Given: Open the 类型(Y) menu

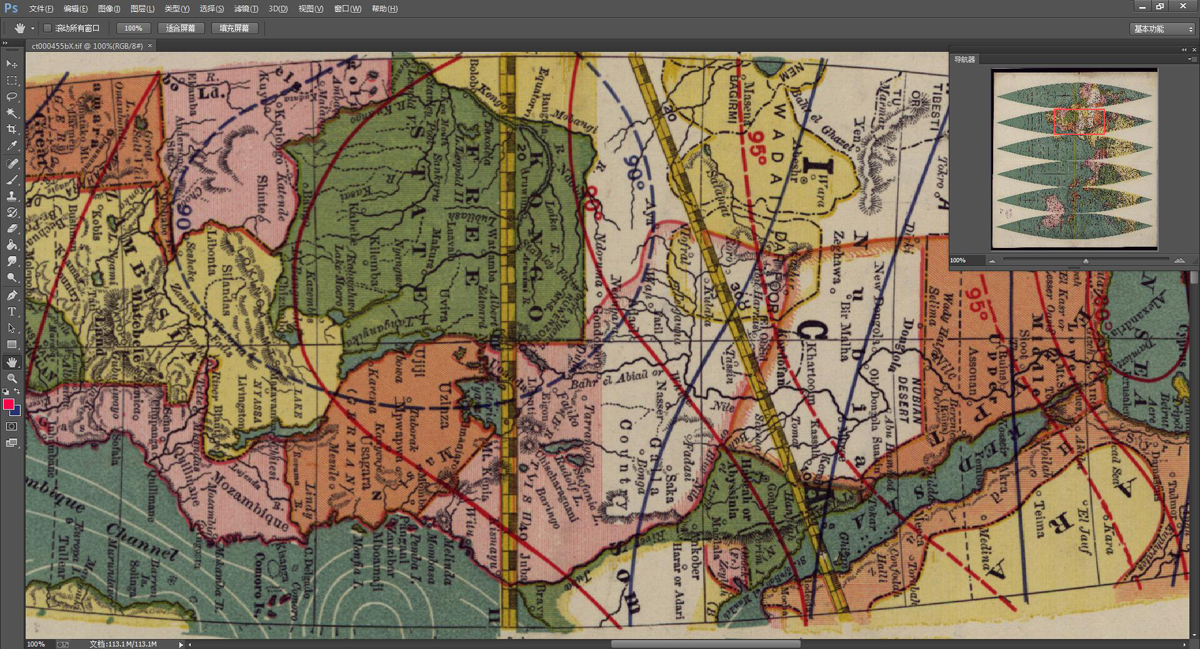Looking at the screenshot, I should [178, 8].
